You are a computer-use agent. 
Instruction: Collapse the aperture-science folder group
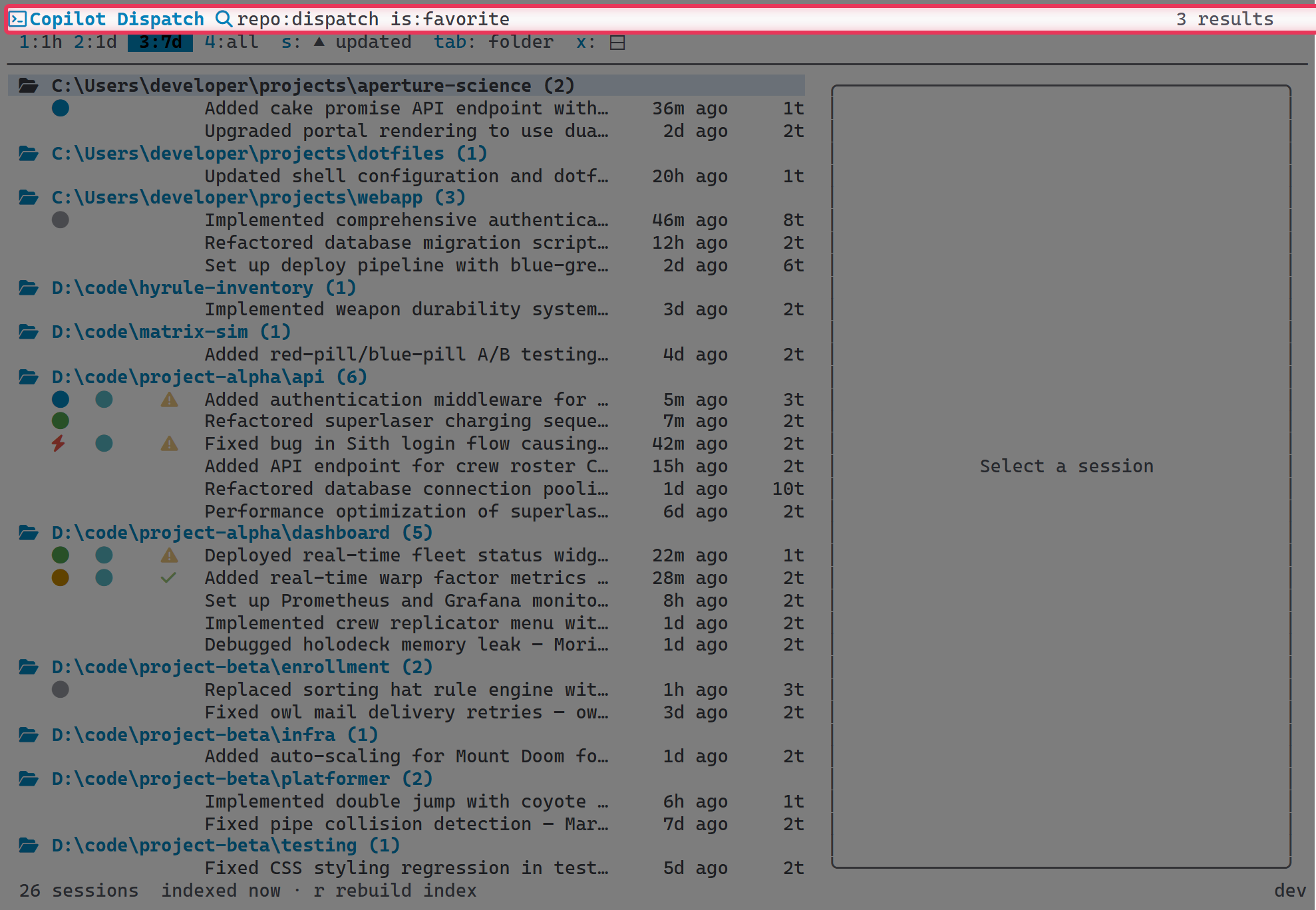tap(407, 85)
